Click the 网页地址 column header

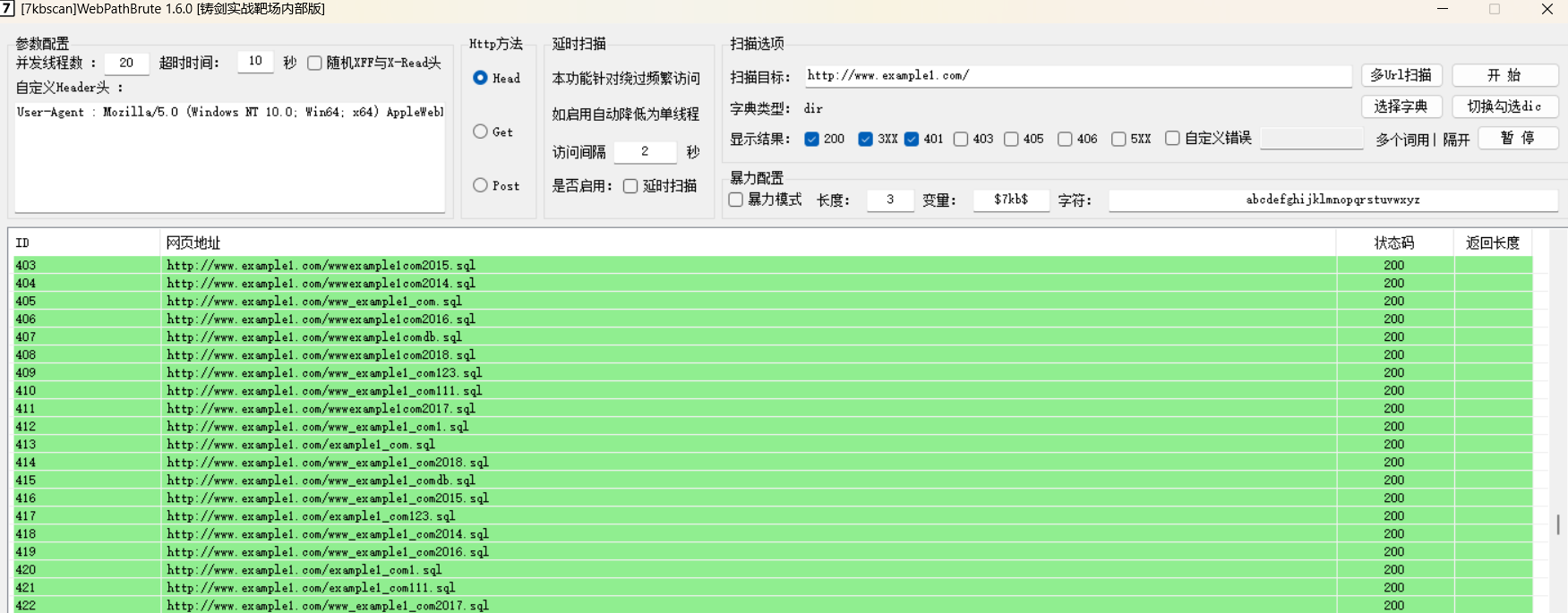(749, 243)
